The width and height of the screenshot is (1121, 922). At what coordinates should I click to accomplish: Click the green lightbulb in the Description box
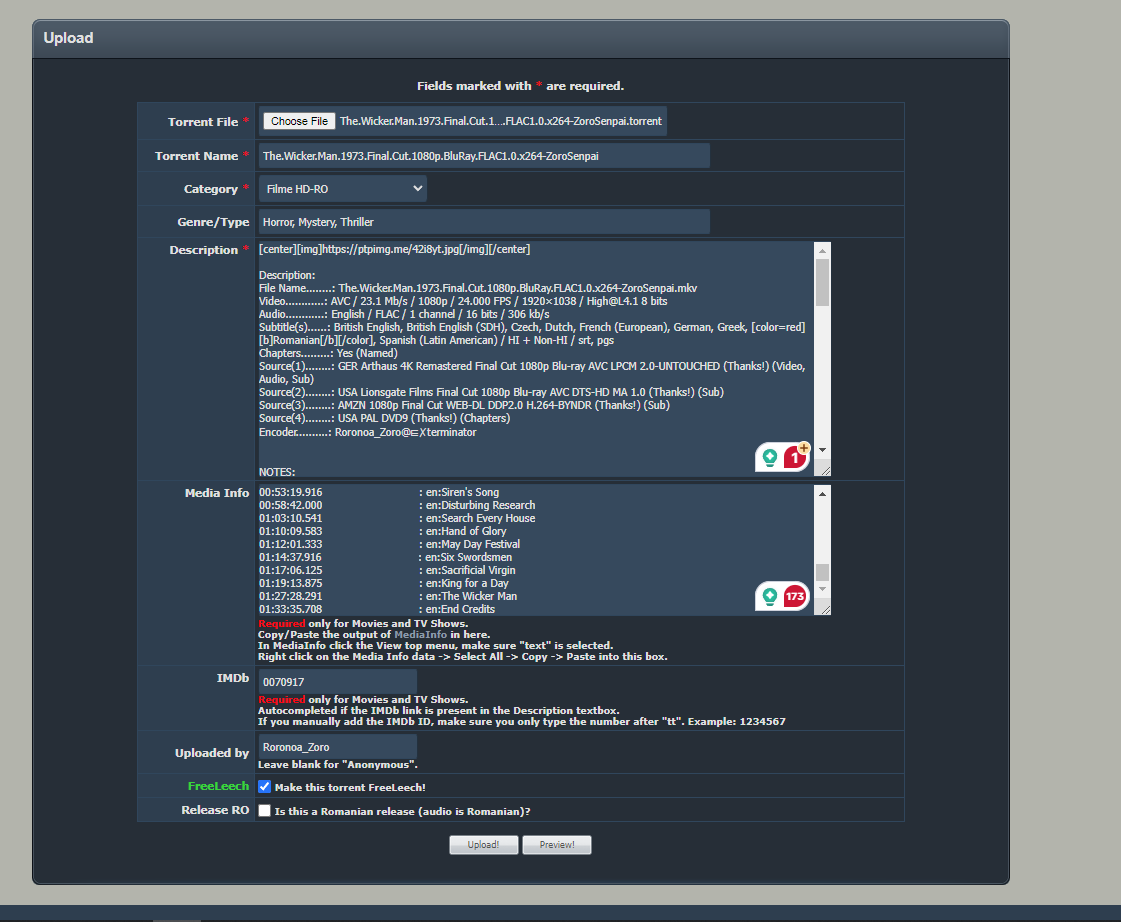coord(770,458)
